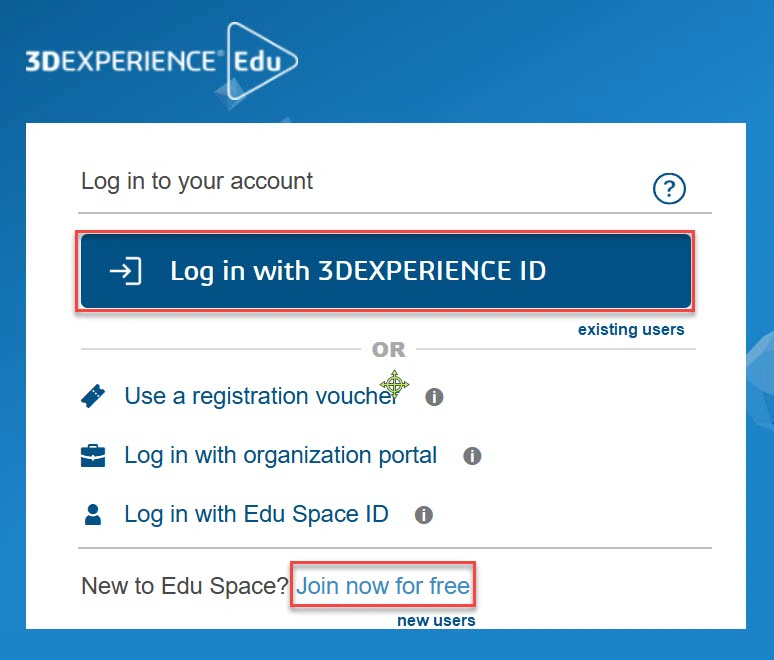Open info icon next to registration voucher
Image resolution: width=774 pixels, height=660 pixels.
click(434, 397)
